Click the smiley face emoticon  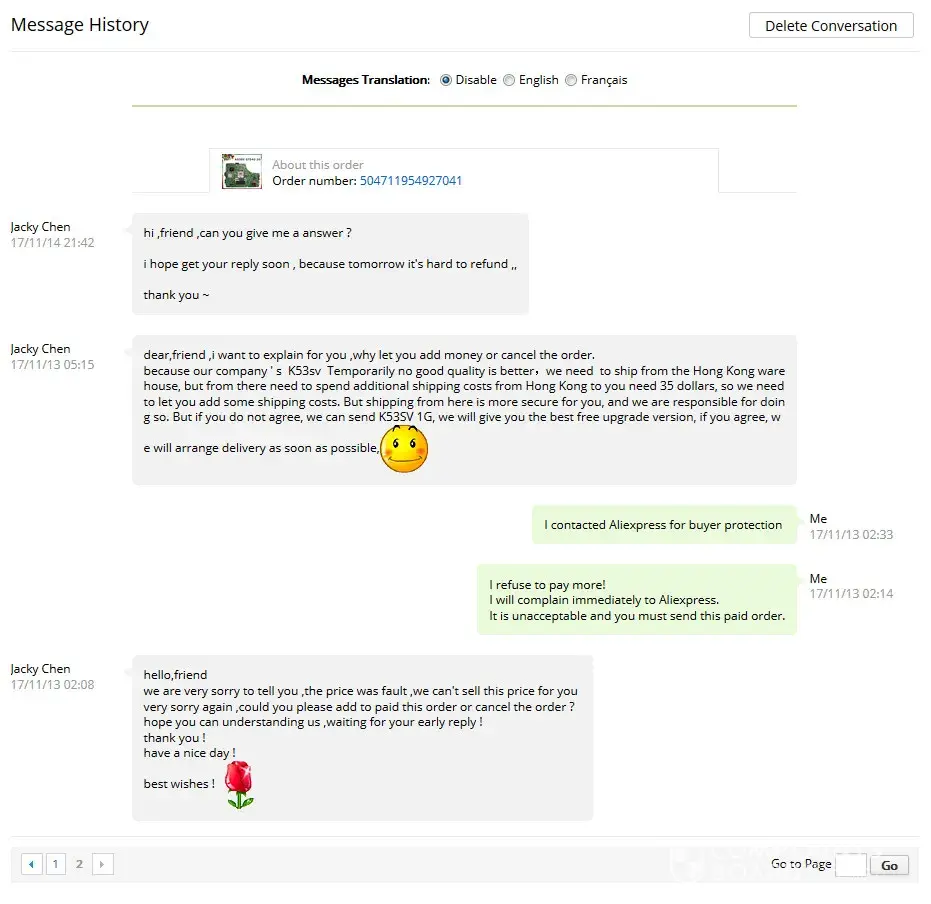tap(404, 449)
